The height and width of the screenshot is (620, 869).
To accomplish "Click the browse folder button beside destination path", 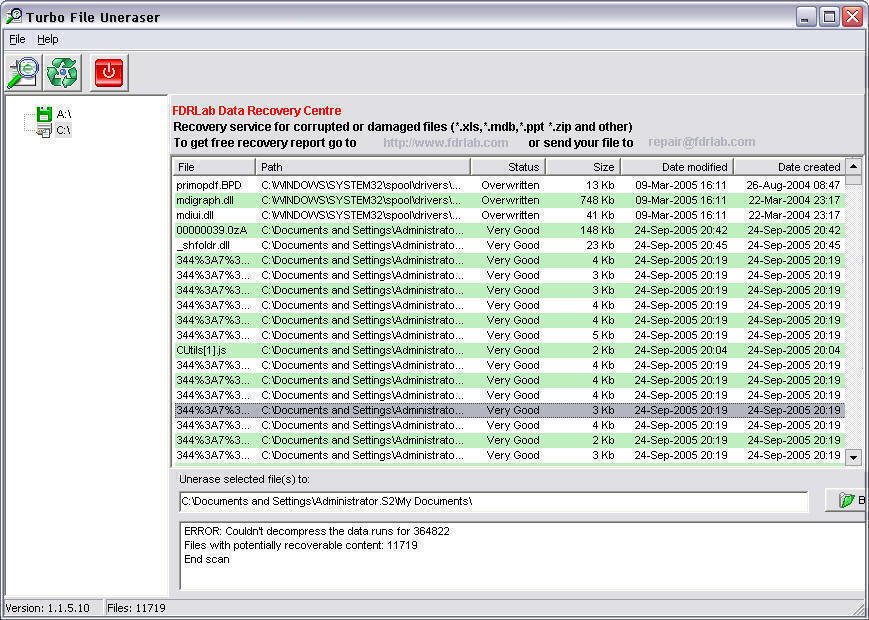I will [846, 500].
